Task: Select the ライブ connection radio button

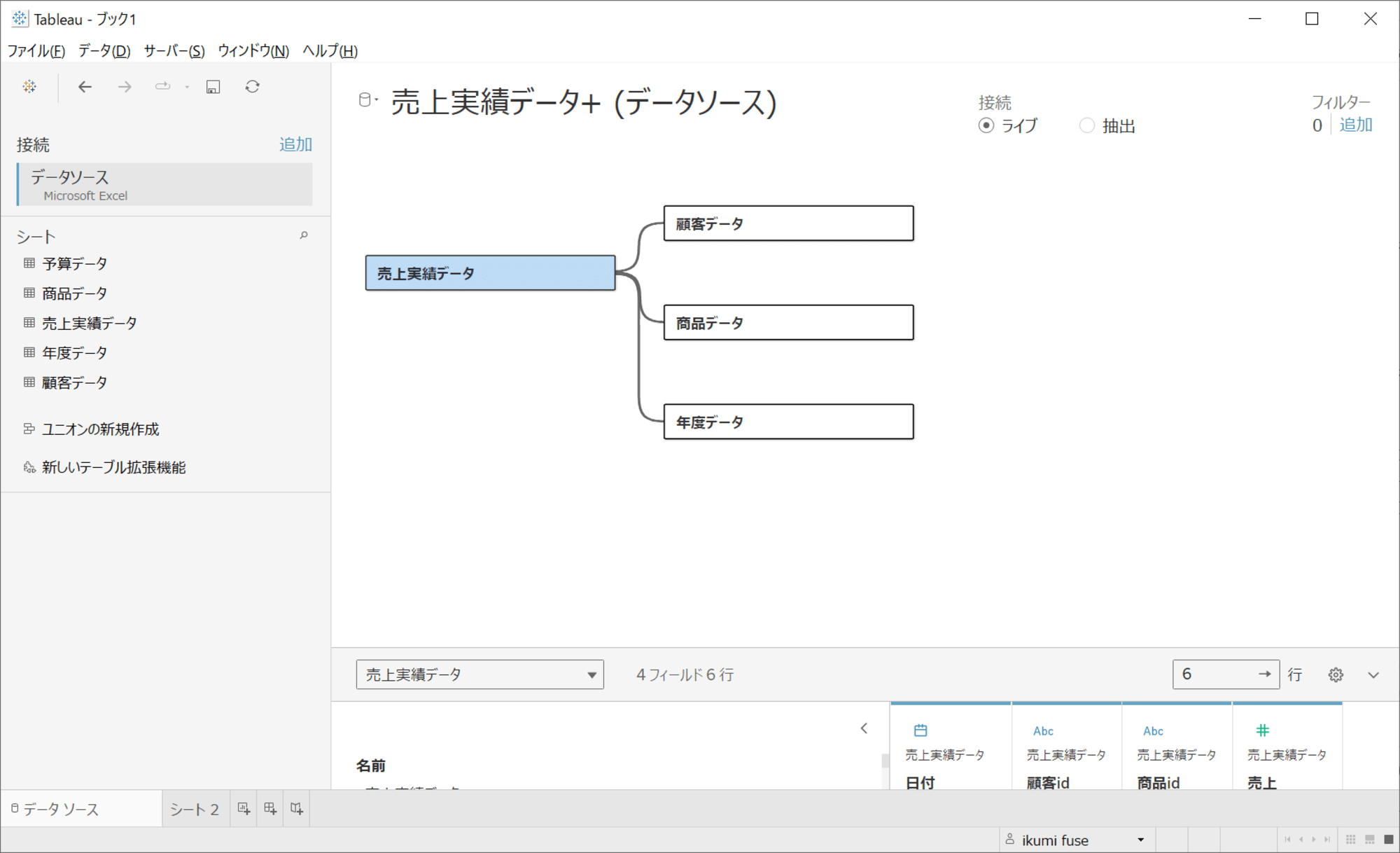Action: pos(986,125)
